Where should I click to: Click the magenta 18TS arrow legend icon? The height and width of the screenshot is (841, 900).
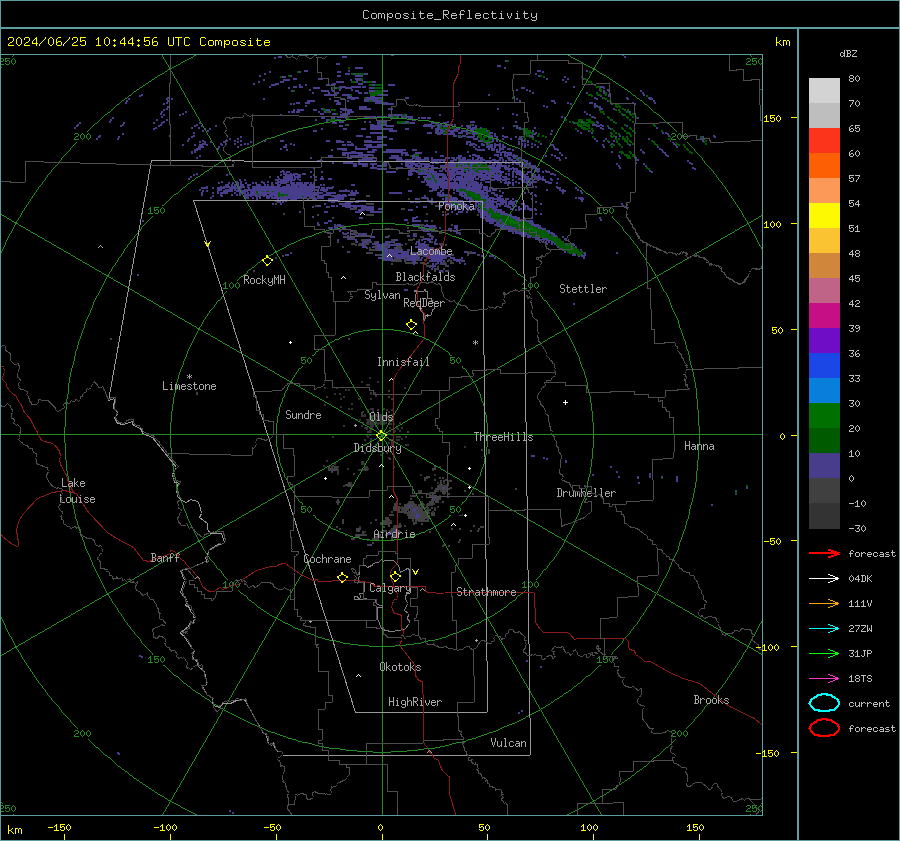coord(824,679)
